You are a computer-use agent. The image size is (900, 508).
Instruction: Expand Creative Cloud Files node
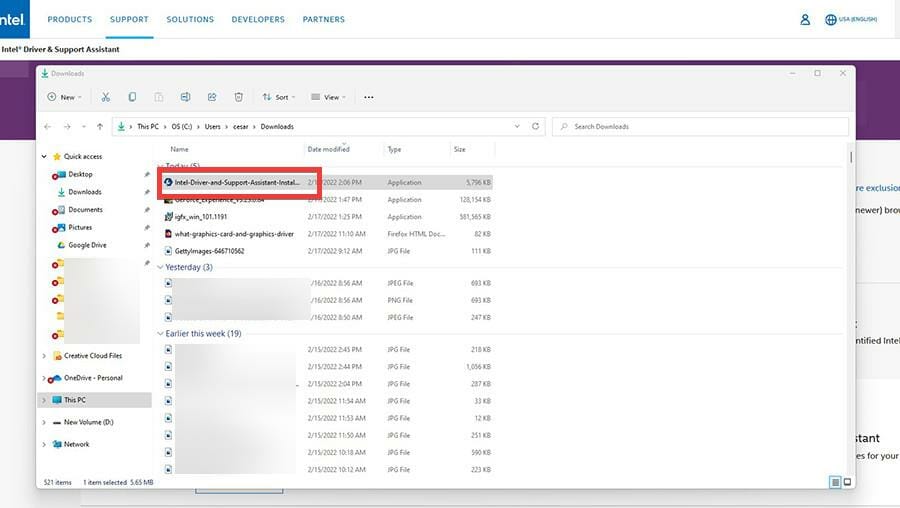[x=44, y=356]
